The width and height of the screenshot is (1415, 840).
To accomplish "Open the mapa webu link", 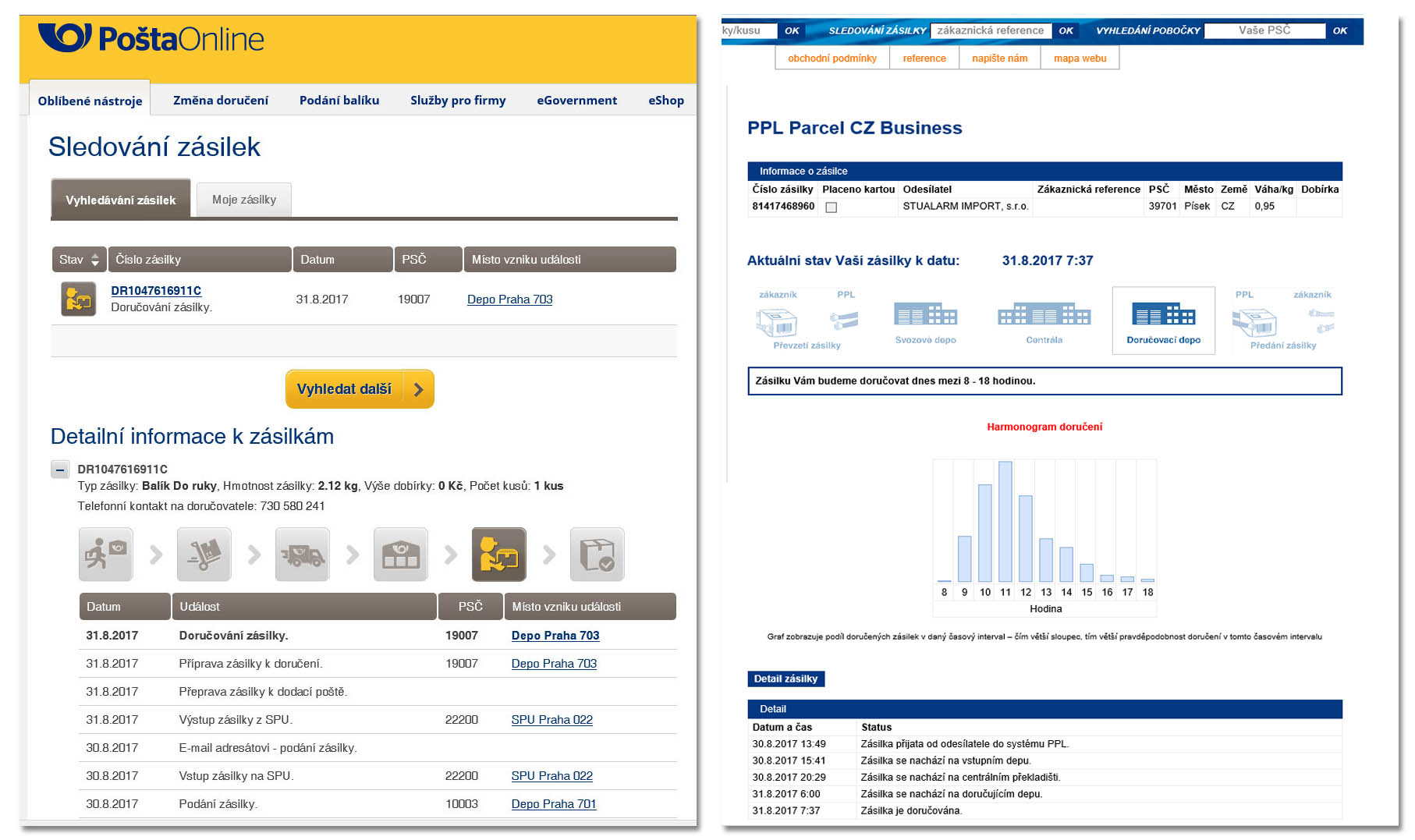I will tap(1080, 58).
